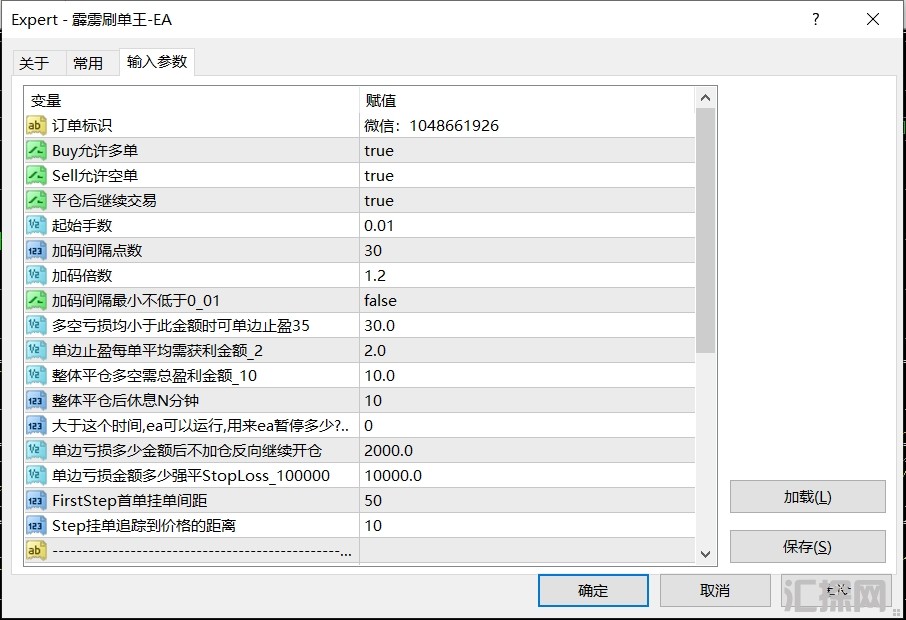Click the double icon beside 起始手数
Viewport: 906px width, 620px height.
[35, 225]
